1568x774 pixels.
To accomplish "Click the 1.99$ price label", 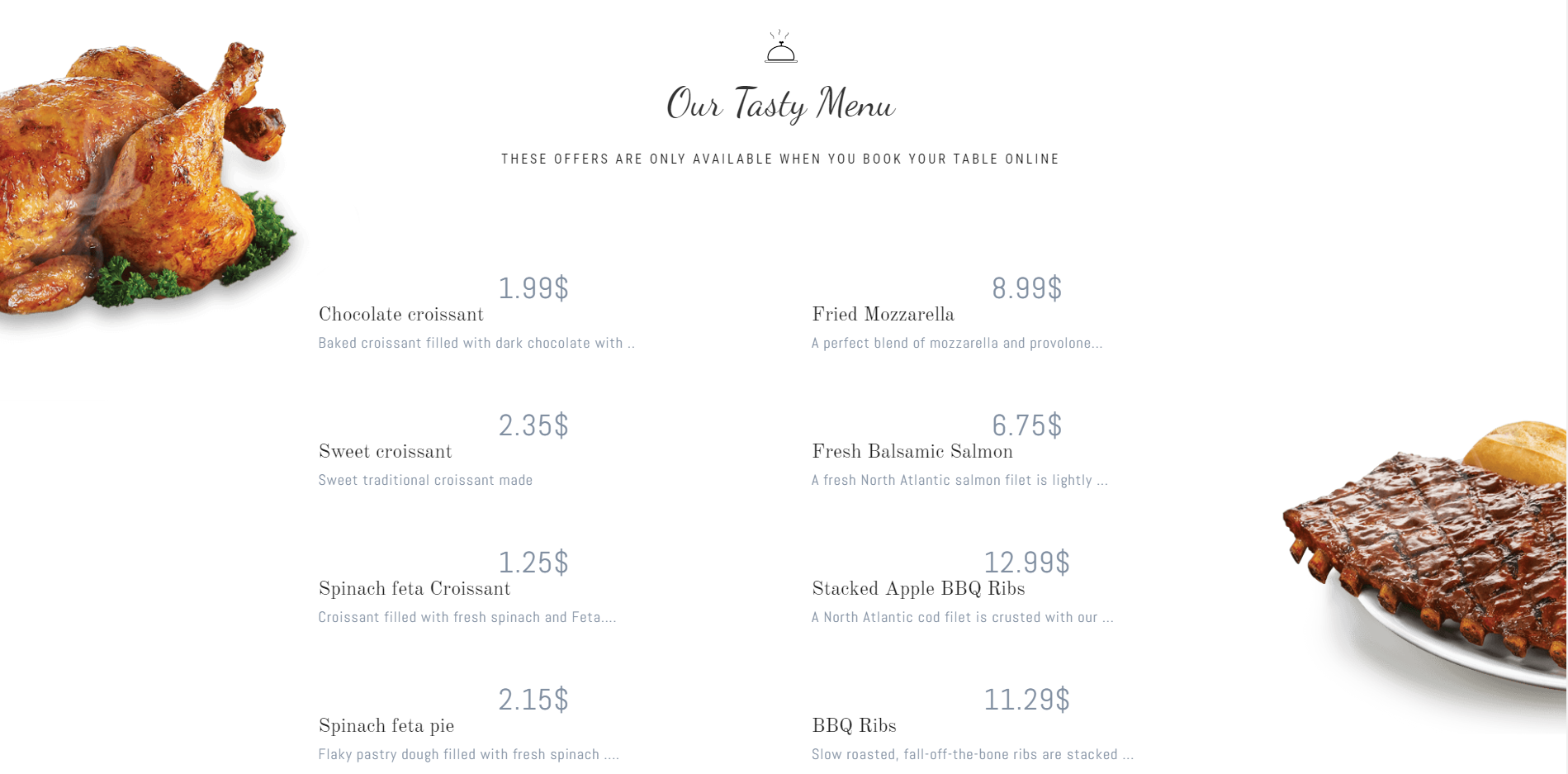I will pyautogui.click(x=533, y=288).
